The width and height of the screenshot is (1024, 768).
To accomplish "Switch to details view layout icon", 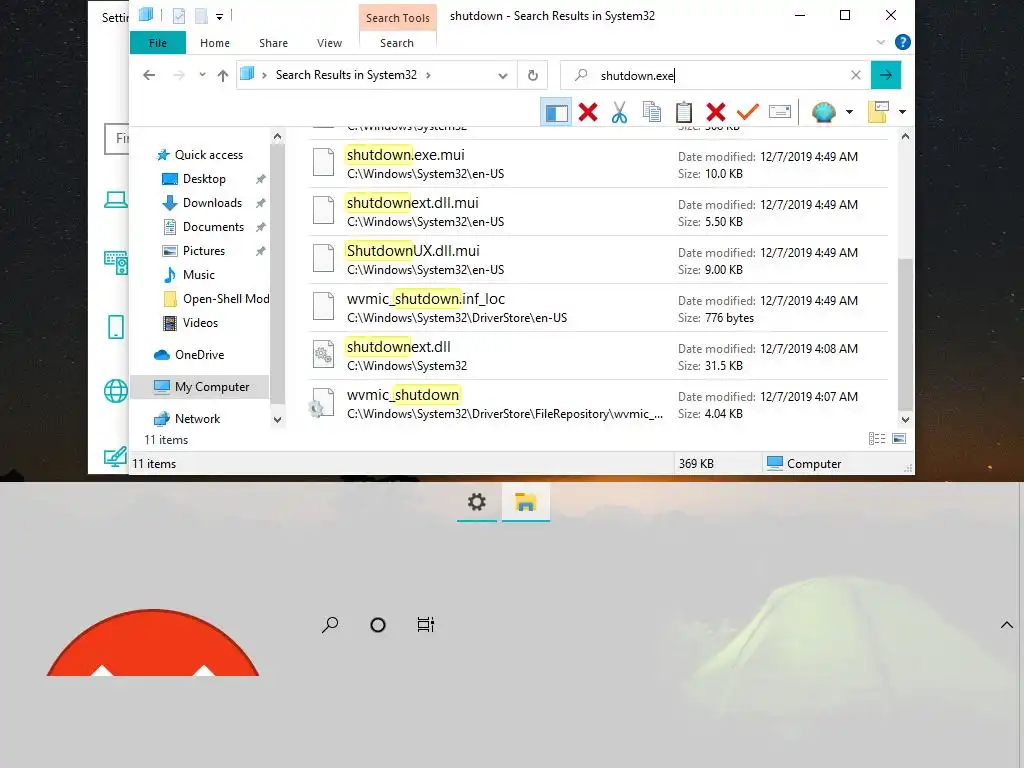I will click(877, 439).
